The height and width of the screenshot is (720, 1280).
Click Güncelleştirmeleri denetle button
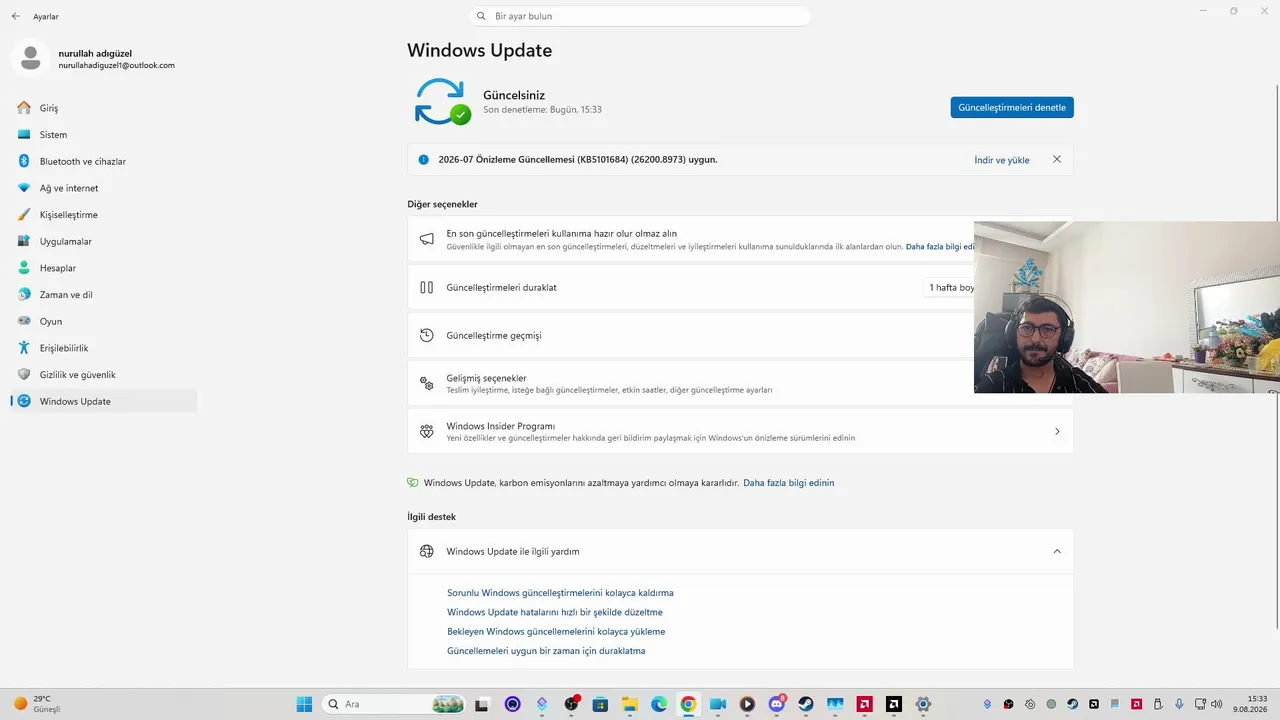pyautogui.click(x=1012, y=107)
